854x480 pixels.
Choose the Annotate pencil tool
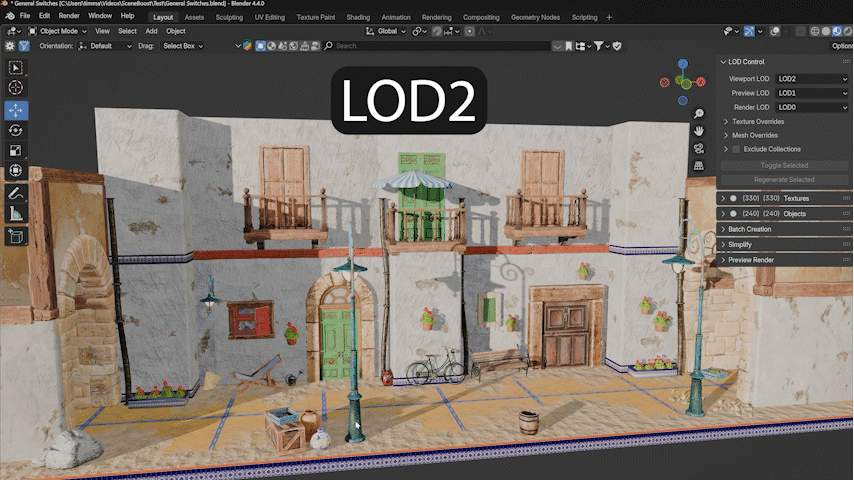pyautogui.click(x=16, y=194)
